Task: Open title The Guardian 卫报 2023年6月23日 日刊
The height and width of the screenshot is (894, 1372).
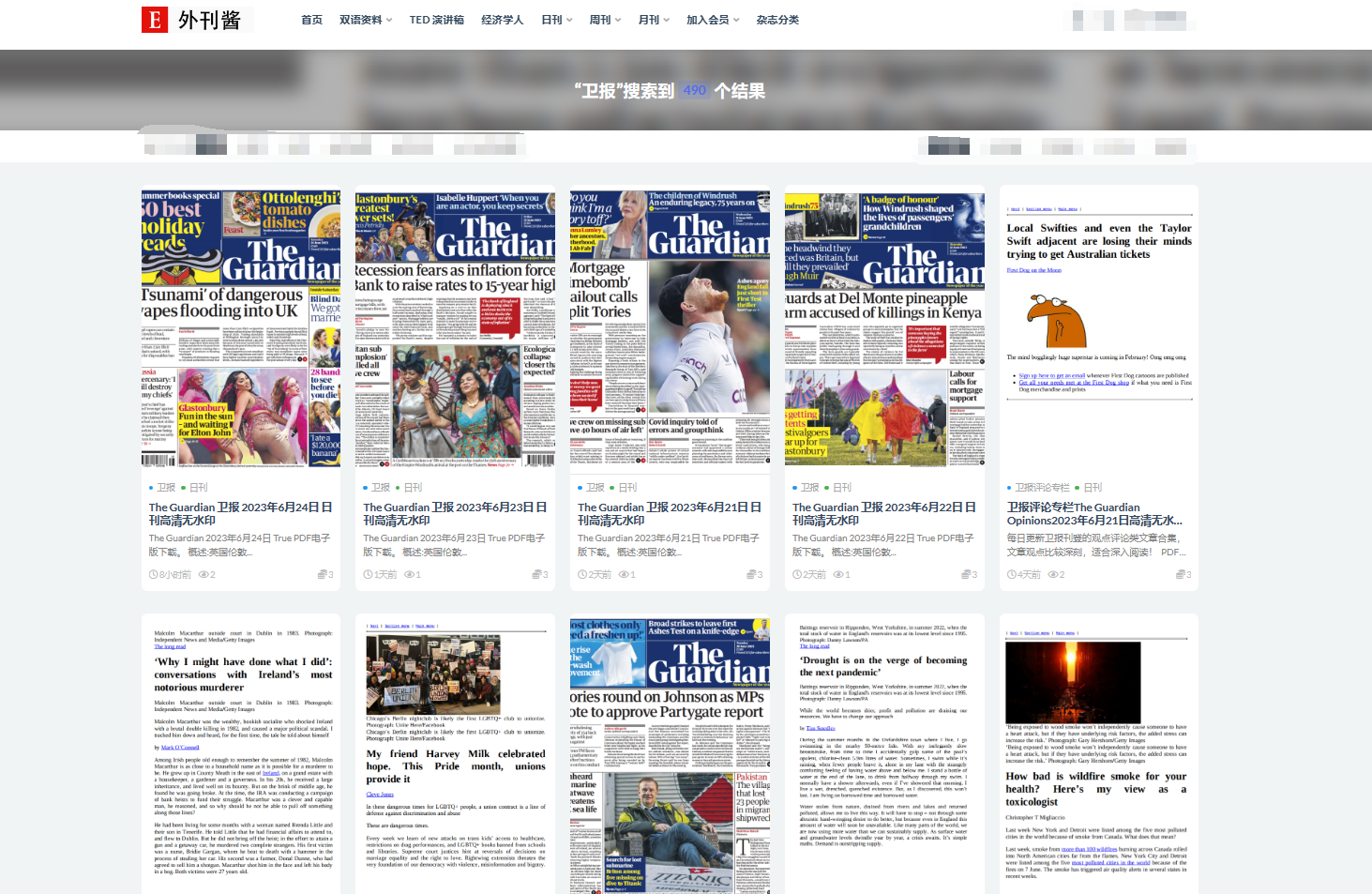Action: (x=455, y=513)
